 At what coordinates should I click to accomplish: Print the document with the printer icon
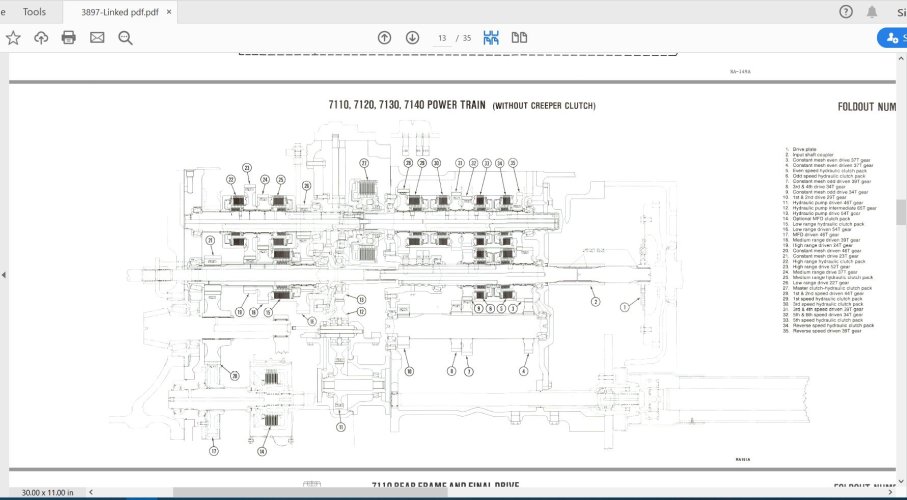(68, 38)
